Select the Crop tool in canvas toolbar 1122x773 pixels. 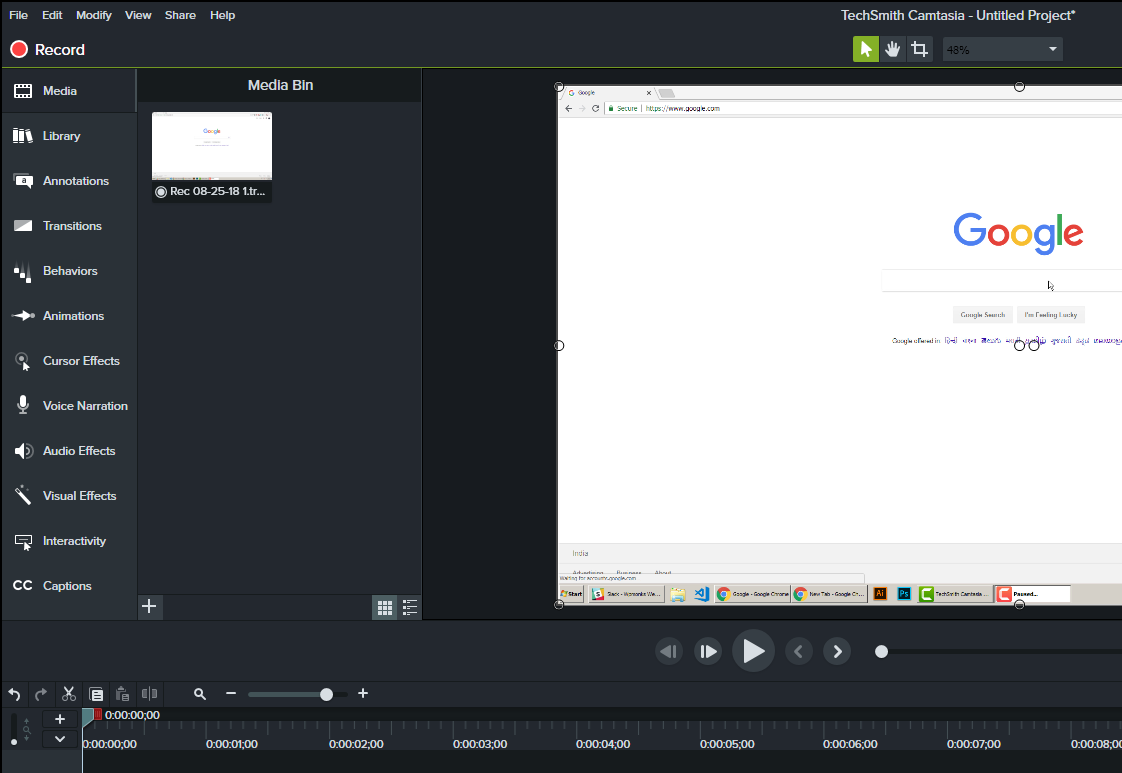[x=920, y=49]
